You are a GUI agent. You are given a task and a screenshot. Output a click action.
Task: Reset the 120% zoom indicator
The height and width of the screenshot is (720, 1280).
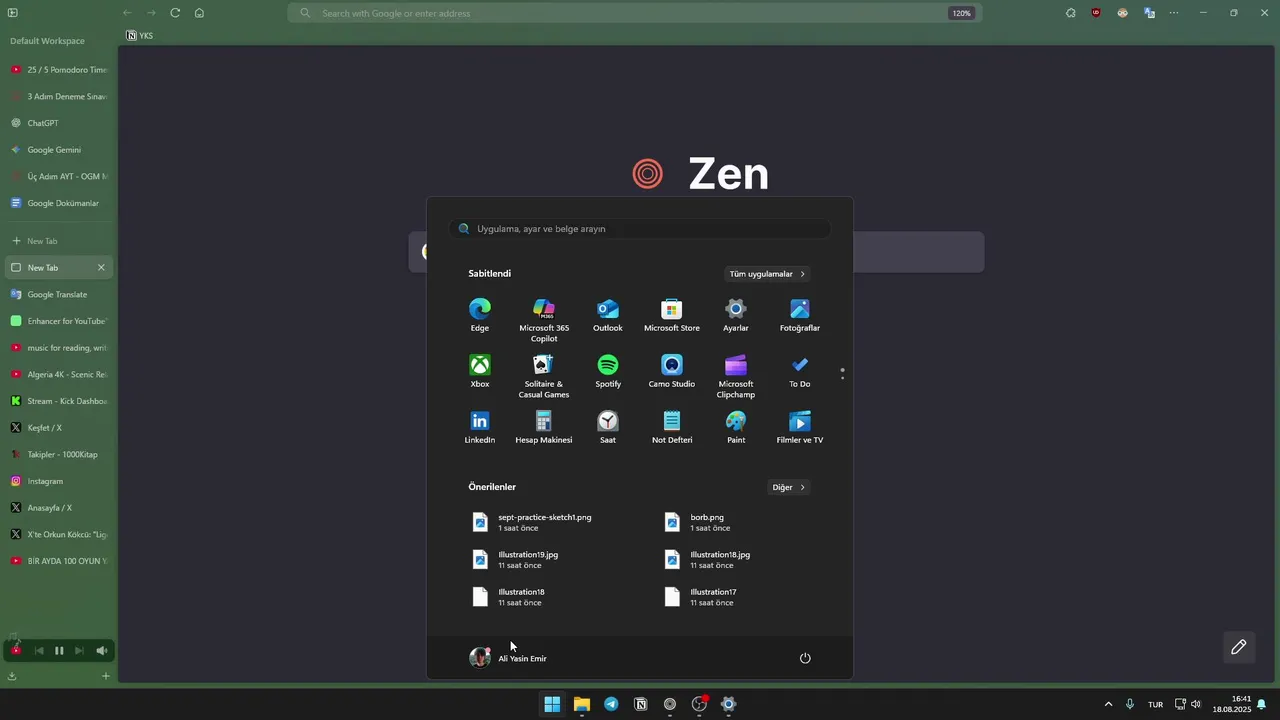(961, 13)
